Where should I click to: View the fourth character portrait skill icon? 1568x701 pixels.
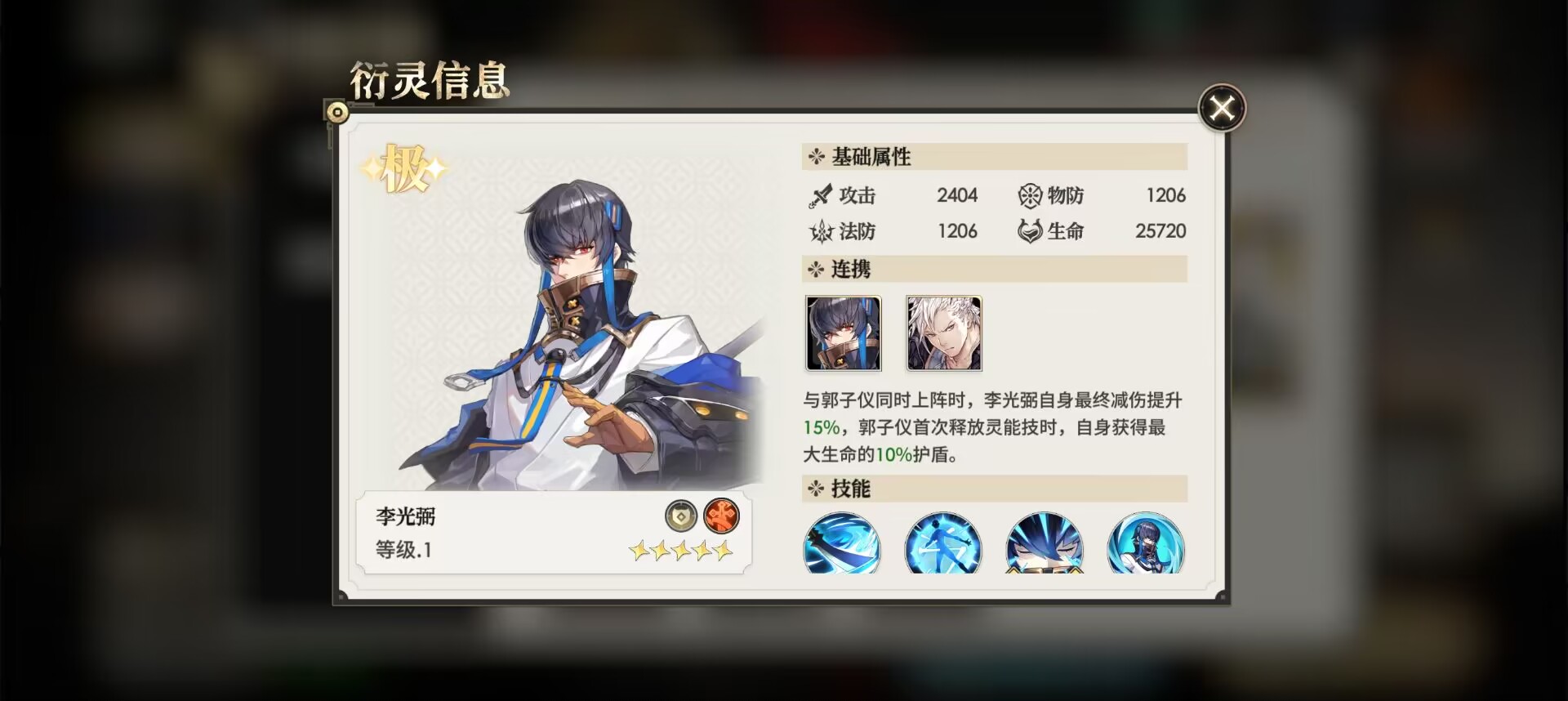1146,543
